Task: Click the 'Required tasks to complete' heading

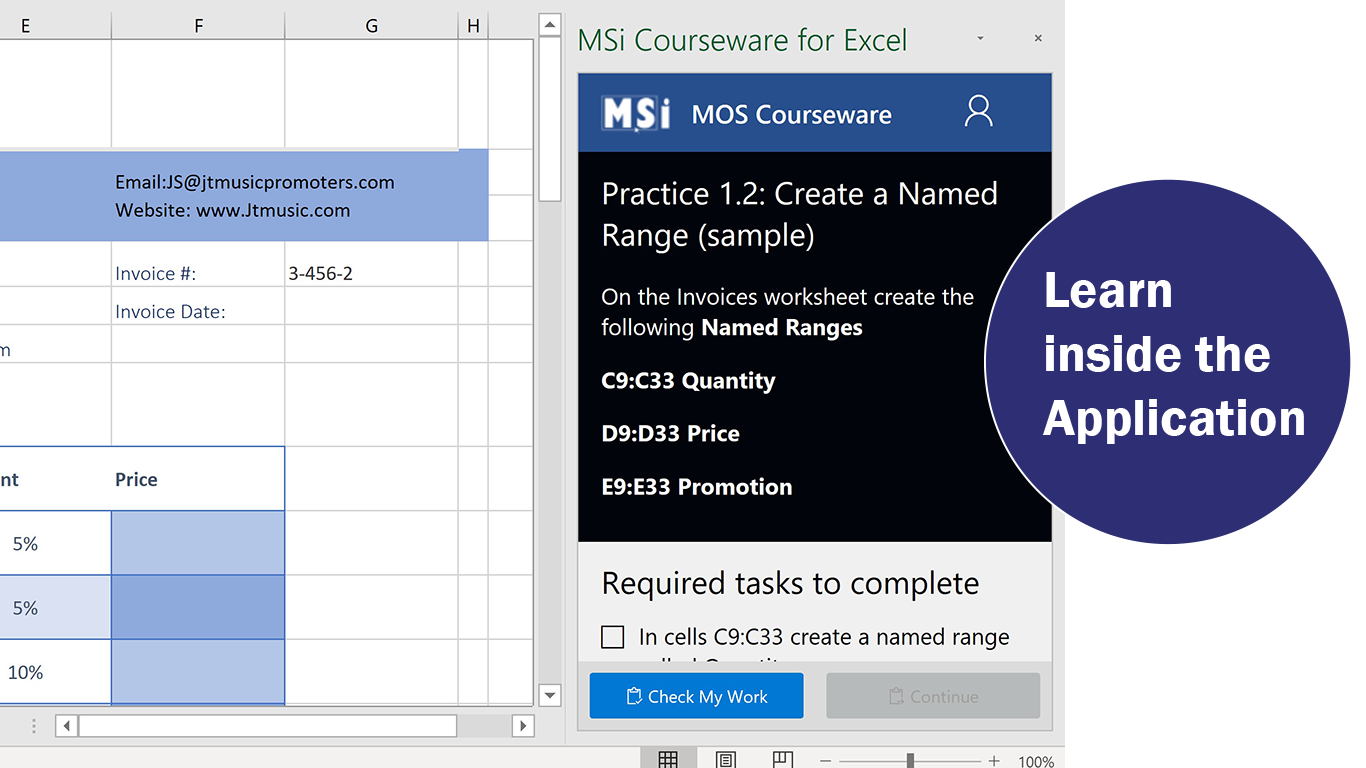Action: point(791,583)
